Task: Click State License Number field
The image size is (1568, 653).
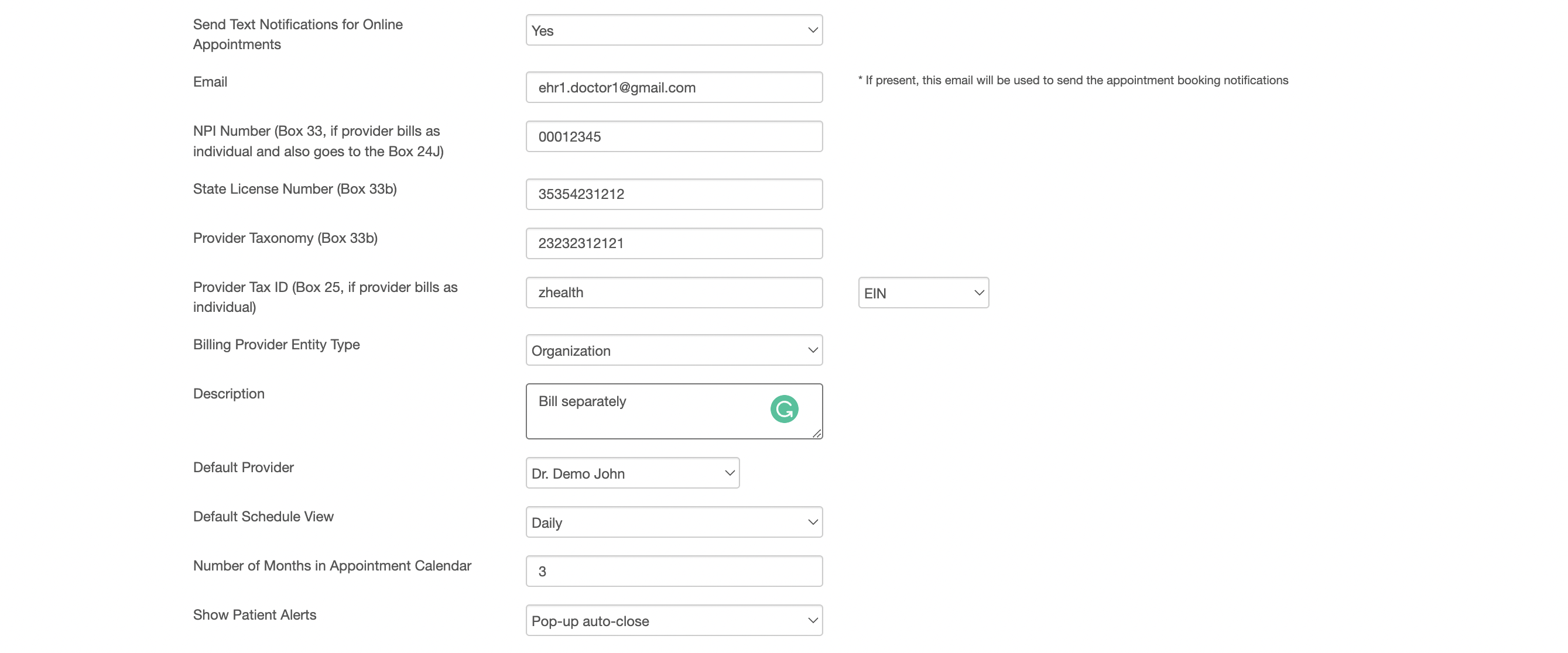Action: [x=674, y=194]
